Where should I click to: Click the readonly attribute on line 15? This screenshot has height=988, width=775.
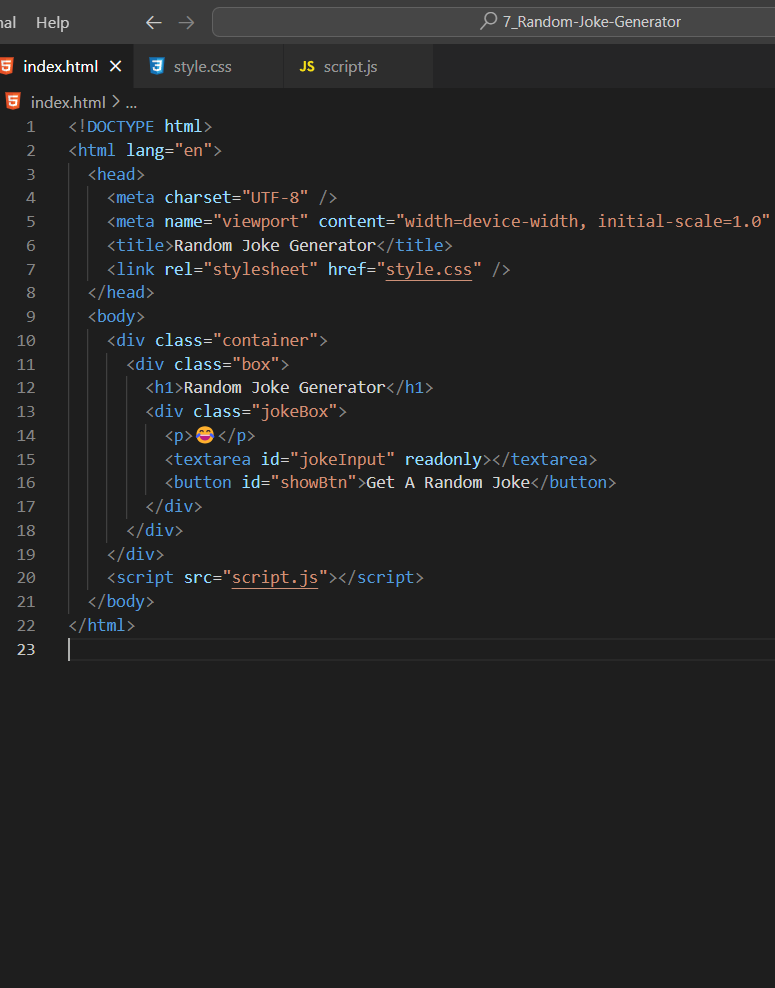click(x=443, y=459)
